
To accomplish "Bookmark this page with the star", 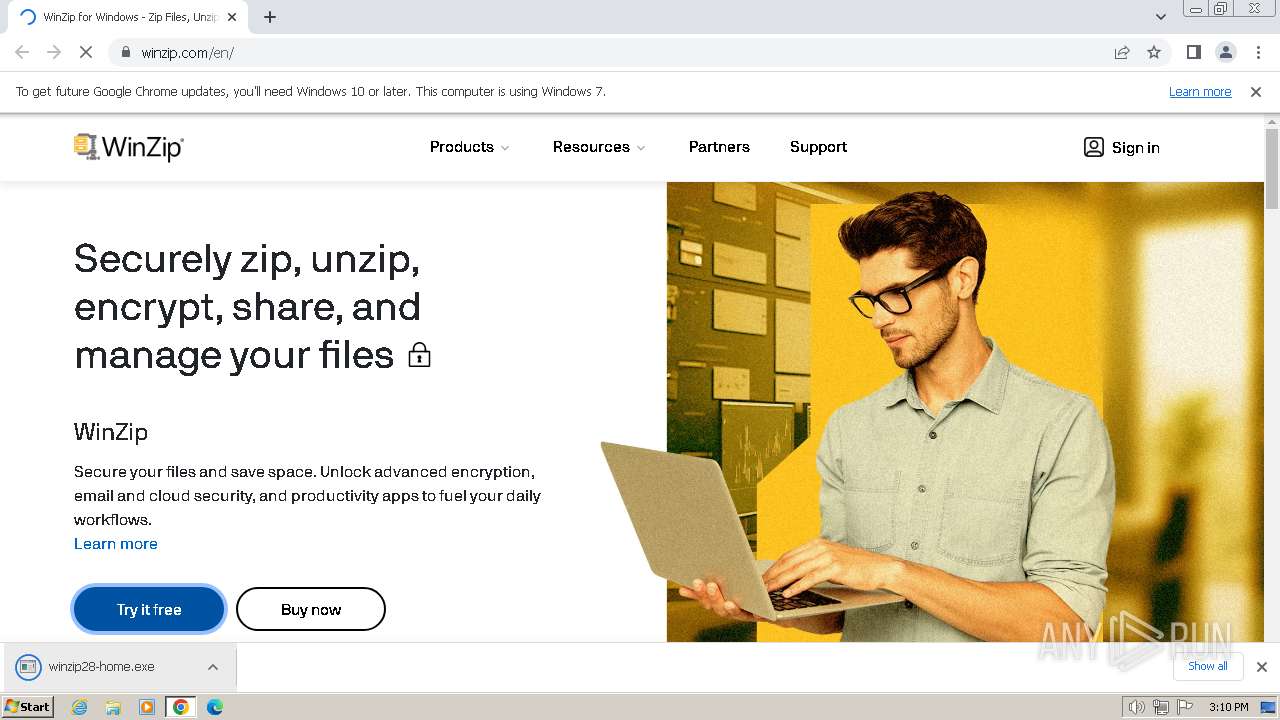I will pyautogui.click(x=1154, y=52).
